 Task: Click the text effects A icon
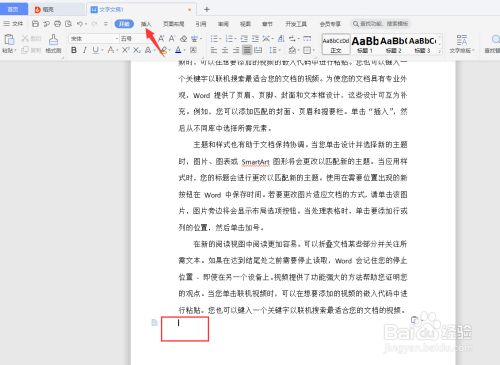coord(148,50)
